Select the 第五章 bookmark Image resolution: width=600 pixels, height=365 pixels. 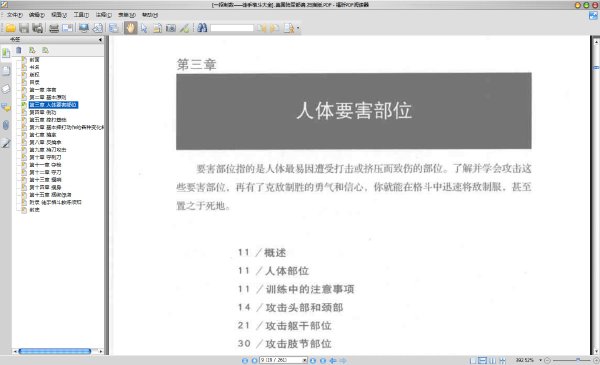(47, 120)
